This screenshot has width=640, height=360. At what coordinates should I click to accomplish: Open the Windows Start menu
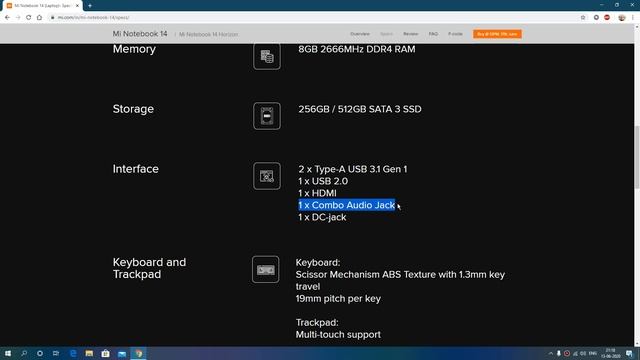coord(8,353)
